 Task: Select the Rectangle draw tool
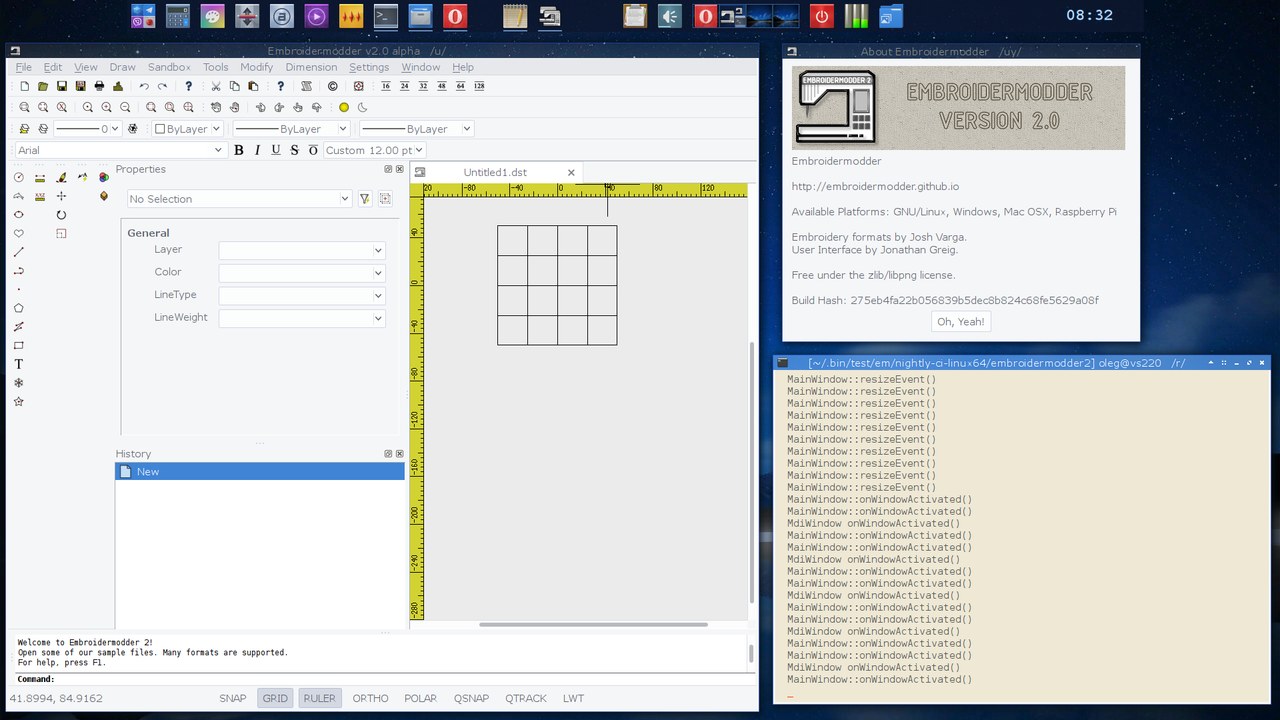click(x=18, y=346)
